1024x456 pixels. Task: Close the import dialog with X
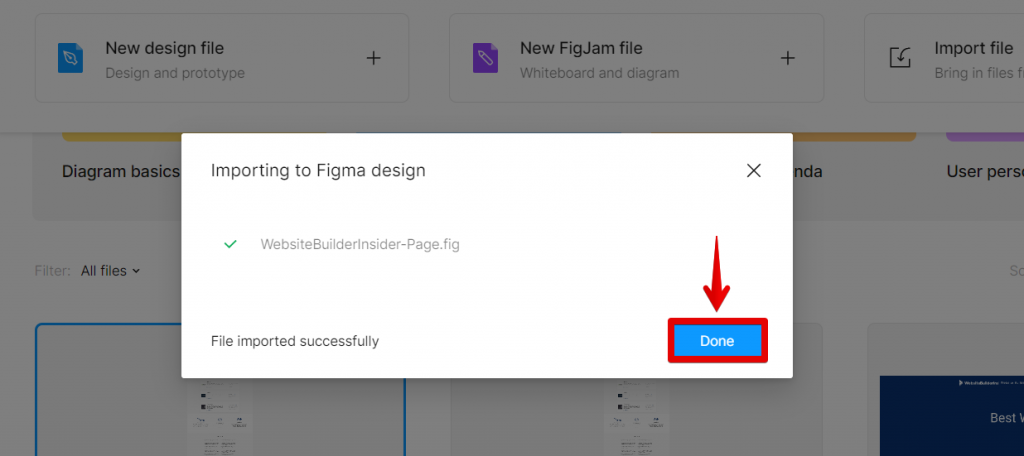pyautogui.click(x=754, y=171)
